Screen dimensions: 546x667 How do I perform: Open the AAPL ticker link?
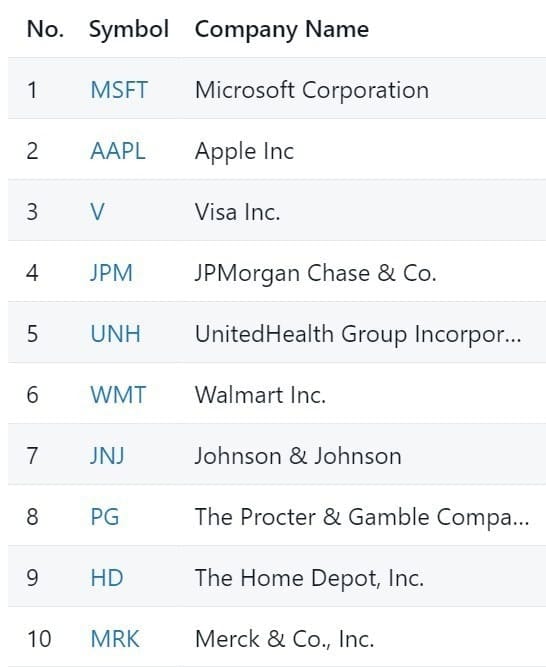coord(118,151)
